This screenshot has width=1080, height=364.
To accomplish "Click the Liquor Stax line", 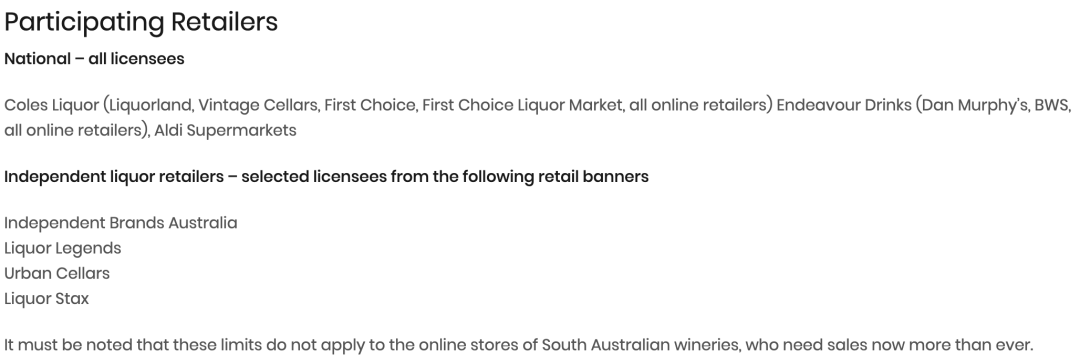I will pyautogui.click(x=46, y=299).
